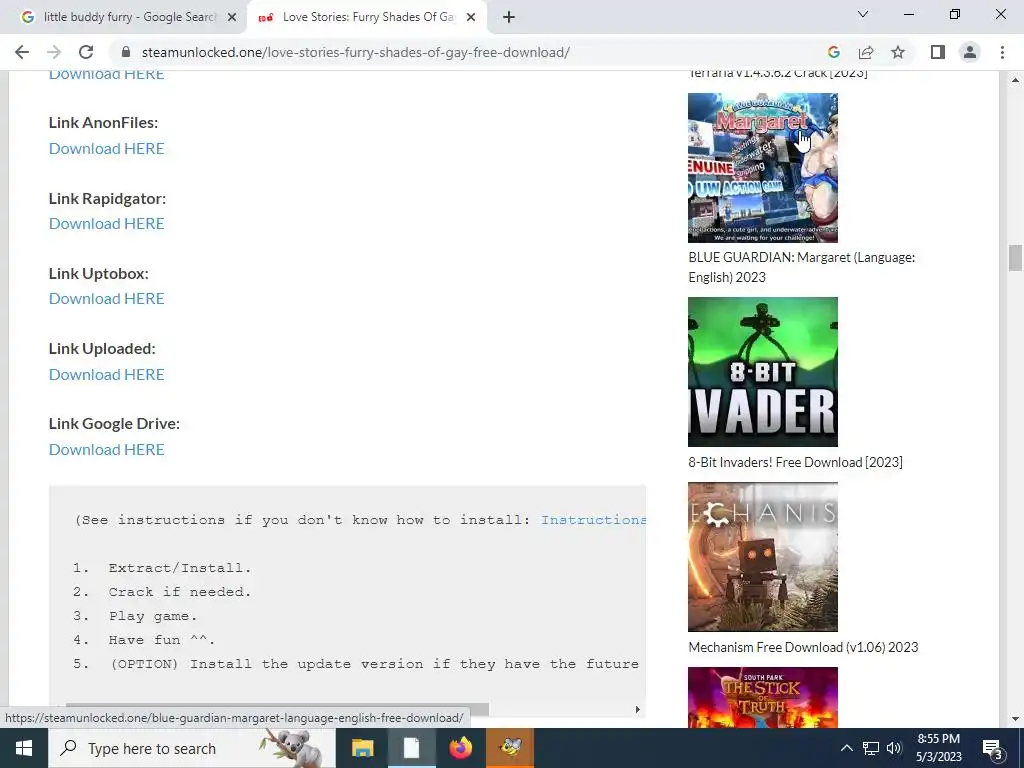The image size is (1024, 768).
Task: Share this page via share icon
Action: coord(866,52)
